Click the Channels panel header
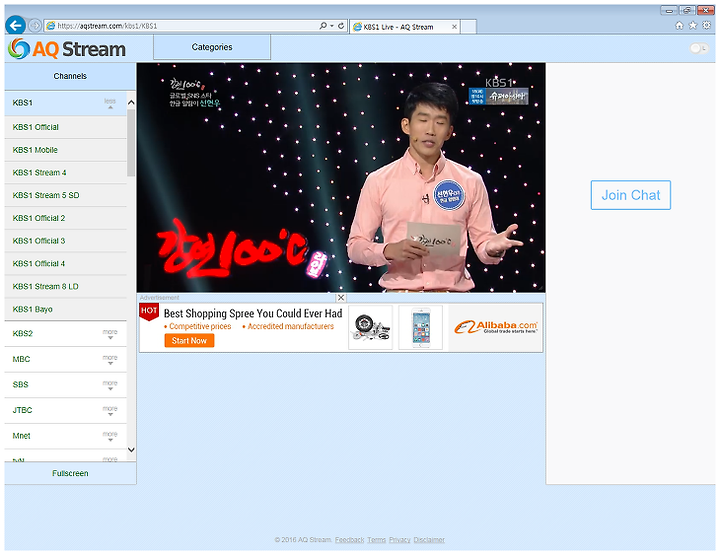This screenshot has width=720, height=555. [x=70, y=76]
